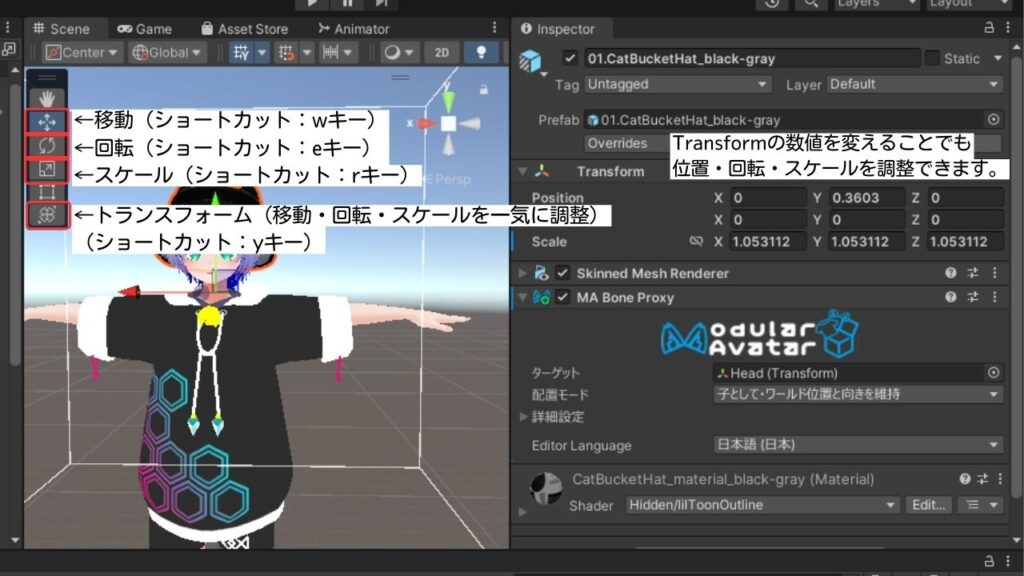Open Skinned Mesh Renderer preset settings
The image size is (1024, 576).
973,273
